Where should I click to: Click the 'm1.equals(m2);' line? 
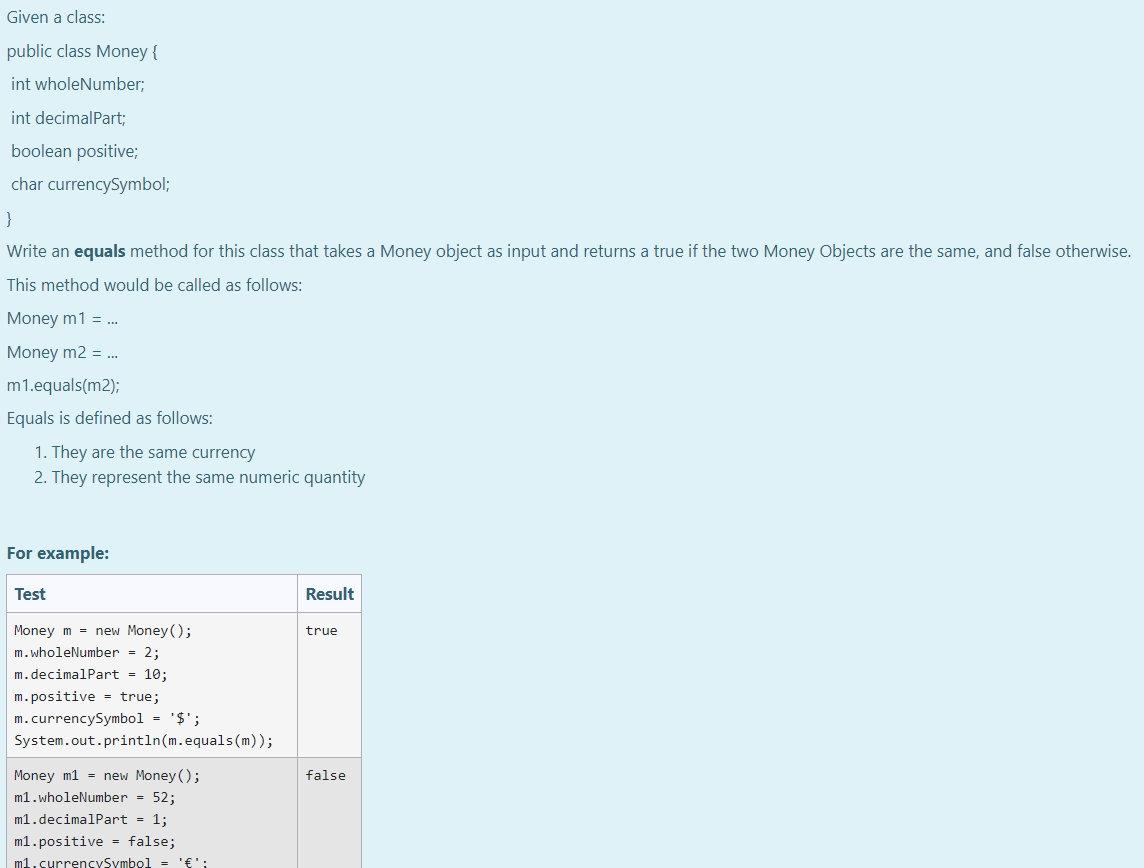(x=63, y=385)
